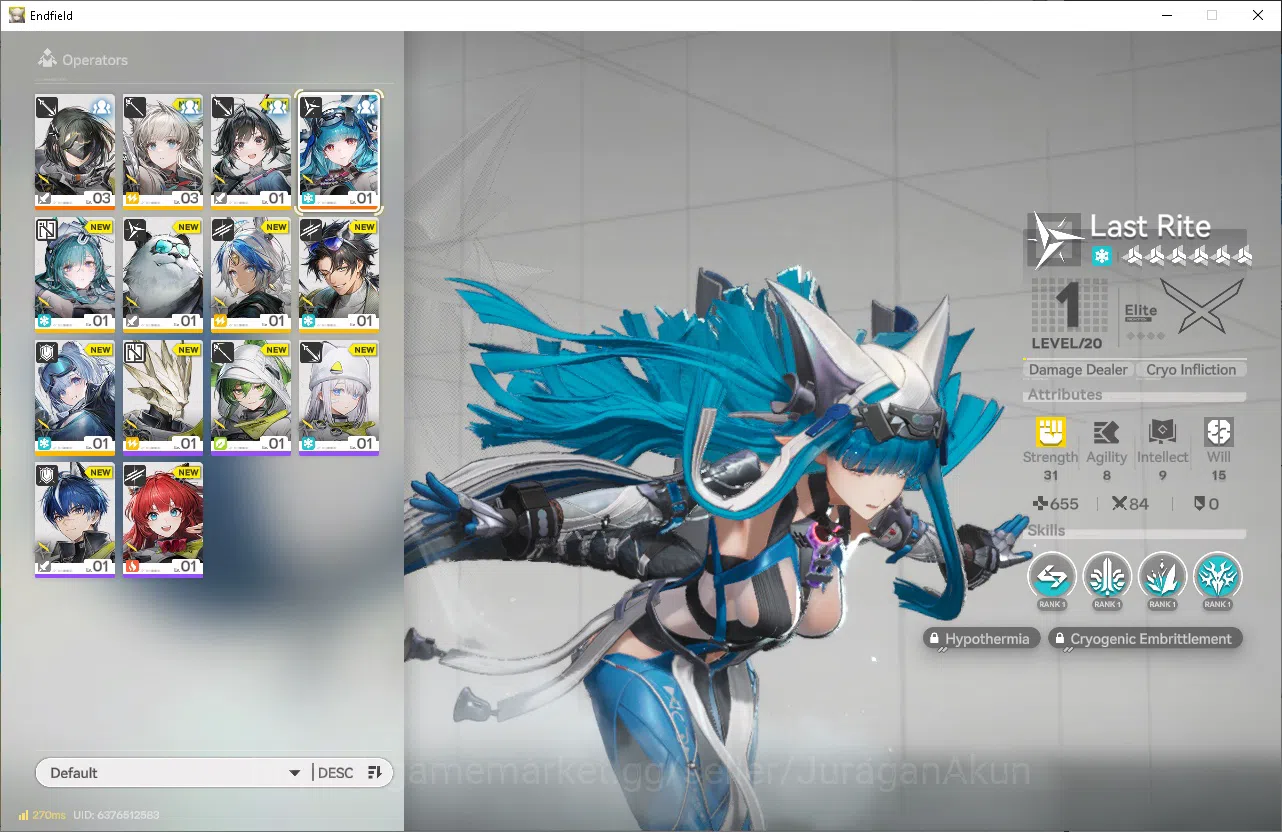Screen dimensions: 1282x832
Task: Open the Hypothermia talent
Action: 982,639
